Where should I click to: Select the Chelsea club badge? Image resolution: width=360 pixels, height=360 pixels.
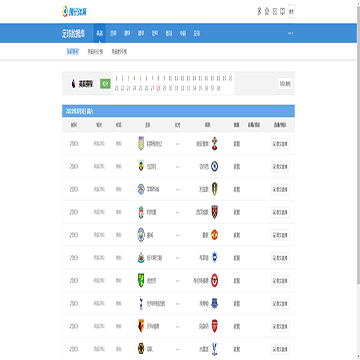coord(214,166)
